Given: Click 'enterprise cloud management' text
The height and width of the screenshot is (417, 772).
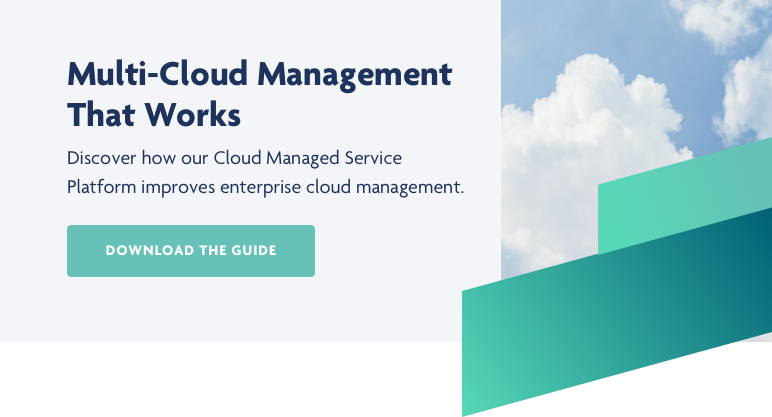Looking at the screenshot, I should point(368,187).
